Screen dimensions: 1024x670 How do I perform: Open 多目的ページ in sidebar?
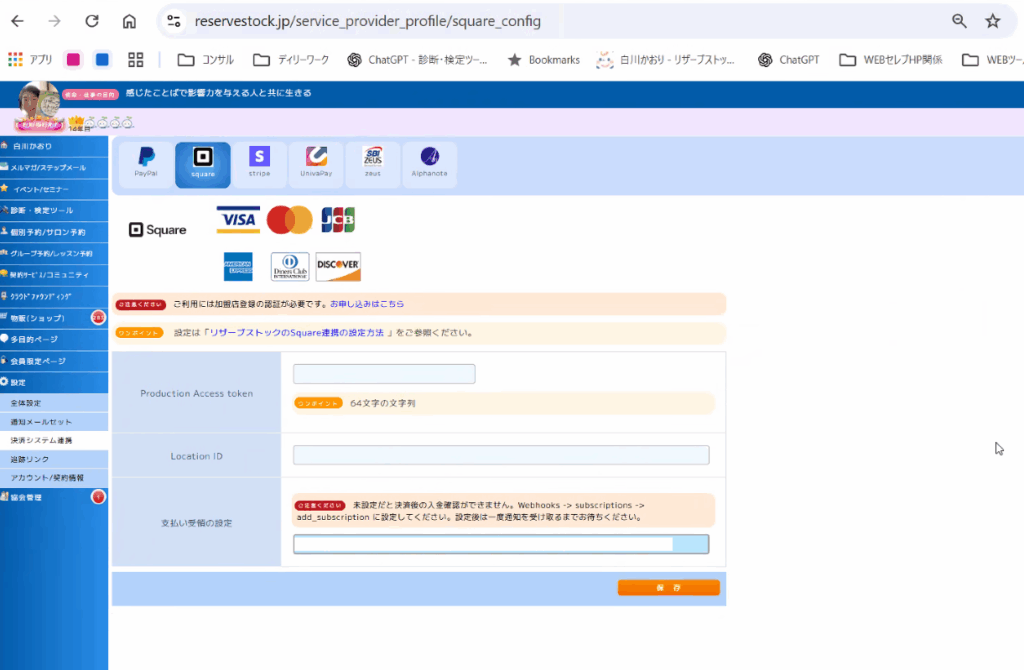click(54, 340)
